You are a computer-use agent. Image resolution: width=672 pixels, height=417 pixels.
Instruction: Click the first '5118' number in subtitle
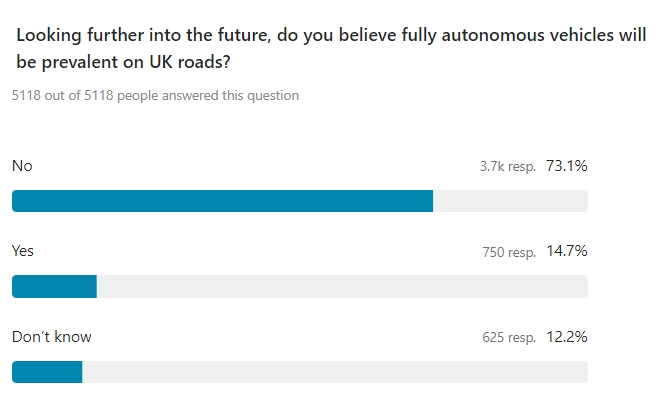pyautogui.click(x=26, y=95)
